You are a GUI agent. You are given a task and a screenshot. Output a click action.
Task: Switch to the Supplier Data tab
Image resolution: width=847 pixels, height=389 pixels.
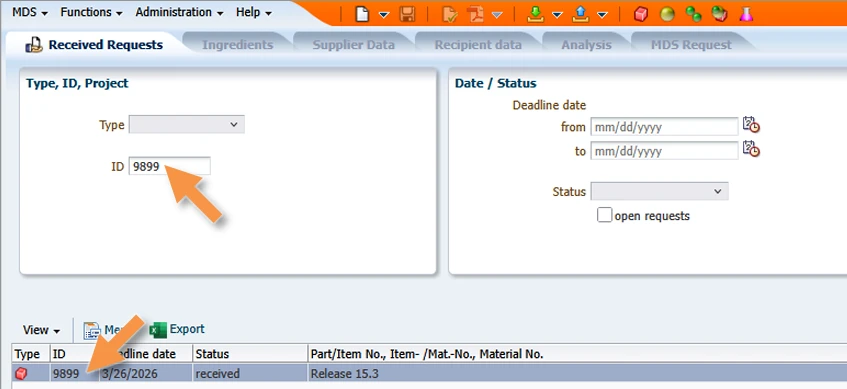tap(353, 45)
